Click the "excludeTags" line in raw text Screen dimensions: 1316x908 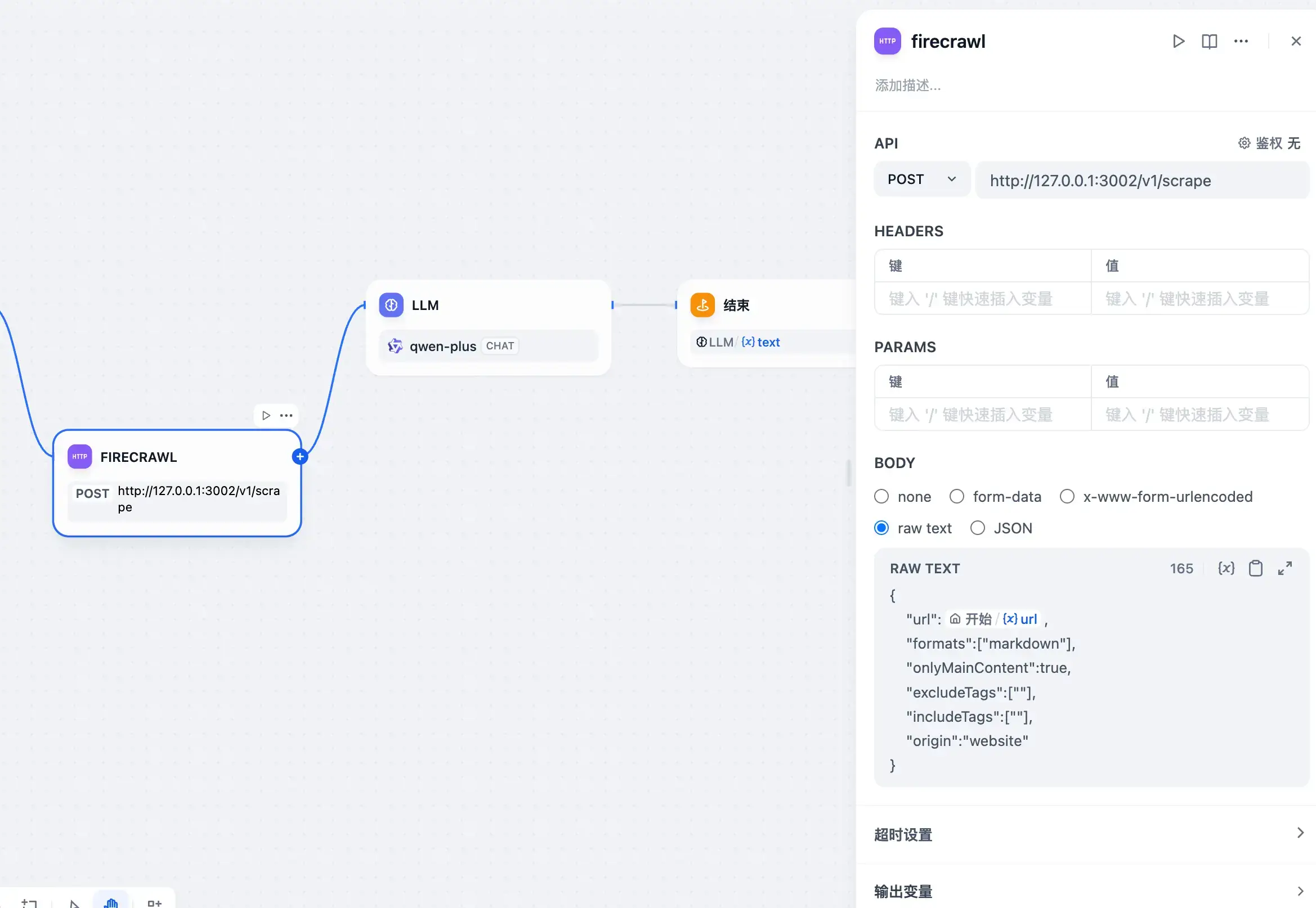pos(970,693)
